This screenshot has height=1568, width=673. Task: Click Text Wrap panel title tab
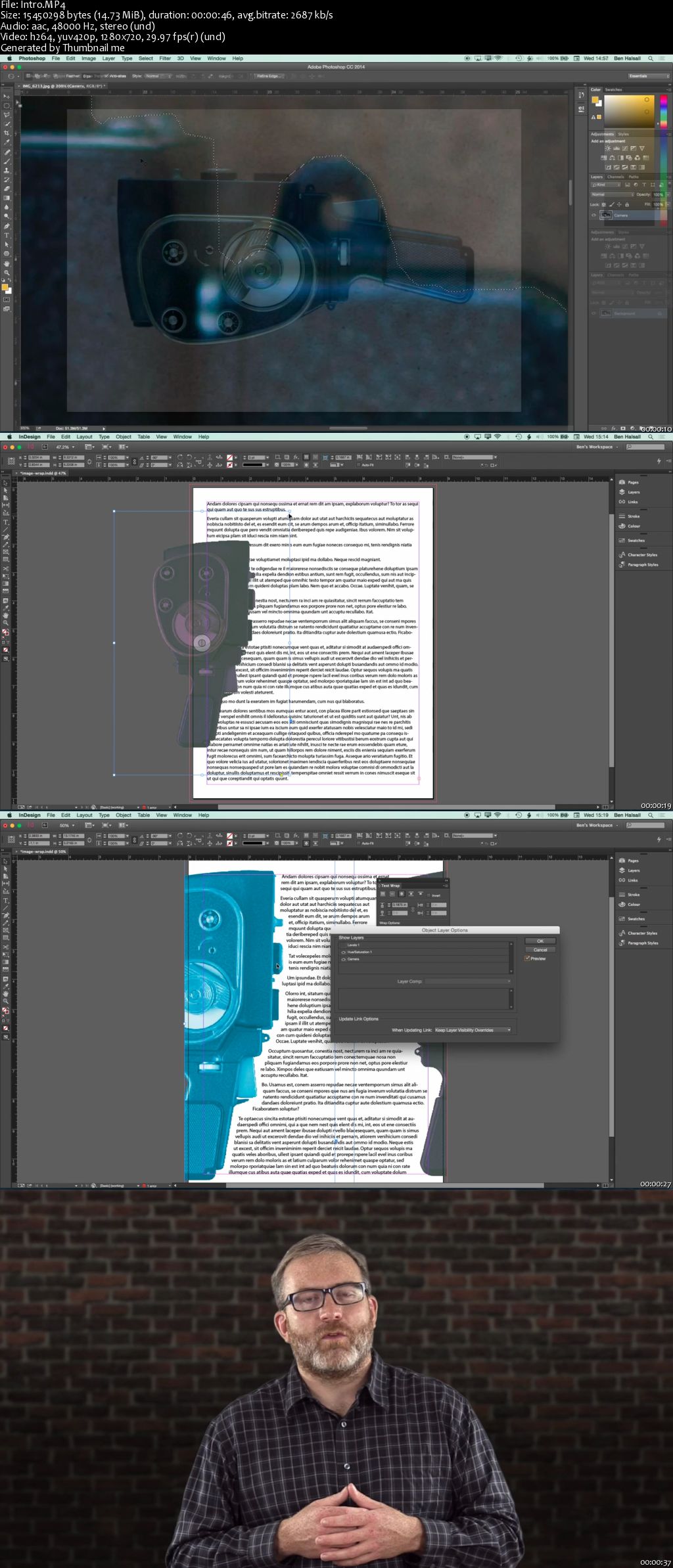390,885
